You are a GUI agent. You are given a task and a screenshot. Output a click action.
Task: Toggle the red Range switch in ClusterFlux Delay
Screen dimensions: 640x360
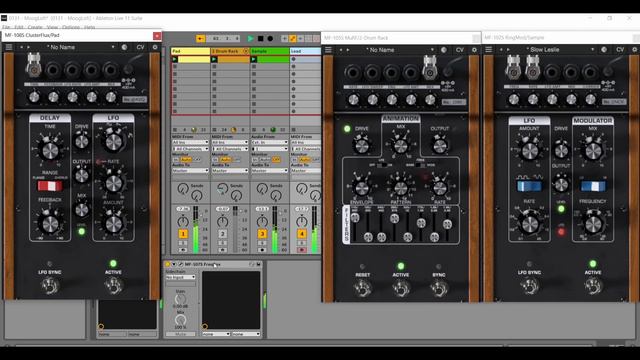click(50, 186)
